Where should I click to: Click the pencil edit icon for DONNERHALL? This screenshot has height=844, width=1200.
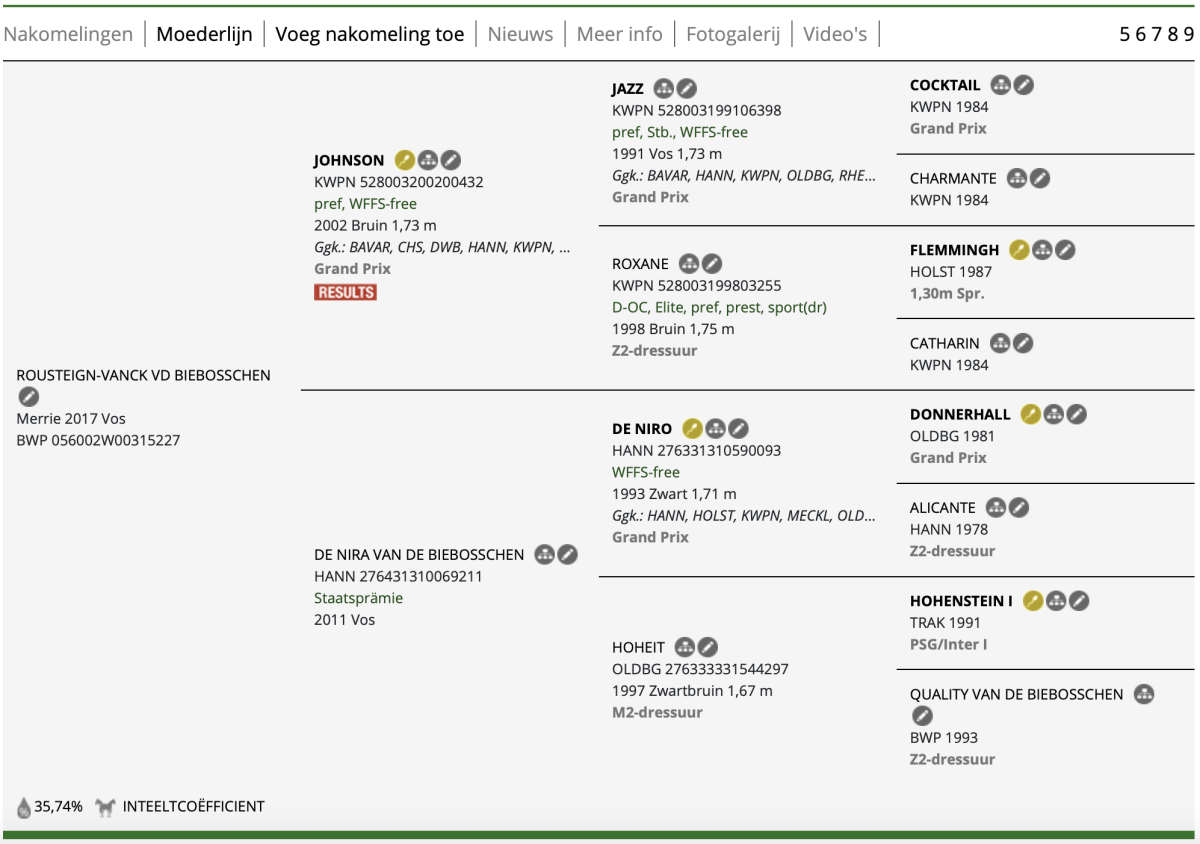tap(1076, 414)
